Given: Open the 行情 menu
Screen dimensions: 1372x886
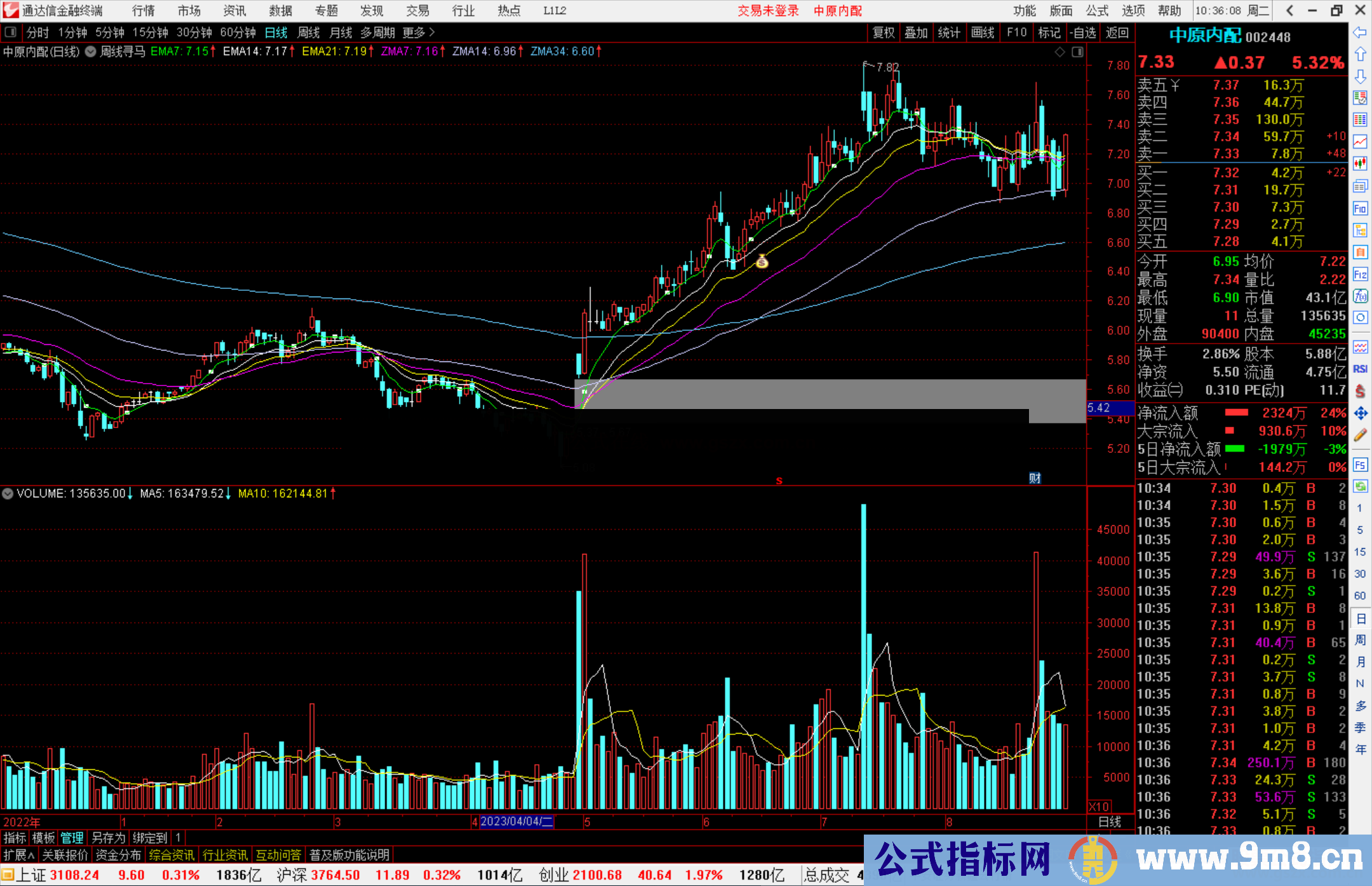Looking at the screenshot, I should (x=143, y=11).
